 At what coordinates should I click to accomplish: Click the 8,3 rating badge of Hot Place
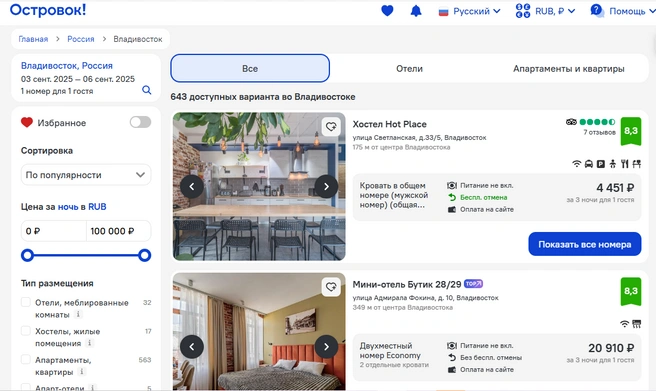pyautogui.click(x=631, y=131)
